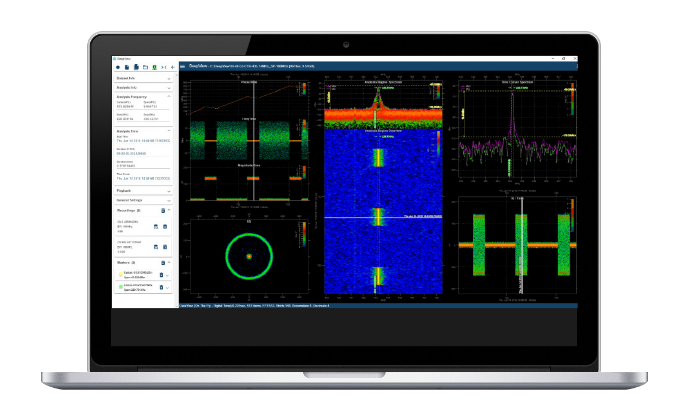Expand the General Settings section
The width and height of the screenshot is (689, 402).
click(169, 200)
